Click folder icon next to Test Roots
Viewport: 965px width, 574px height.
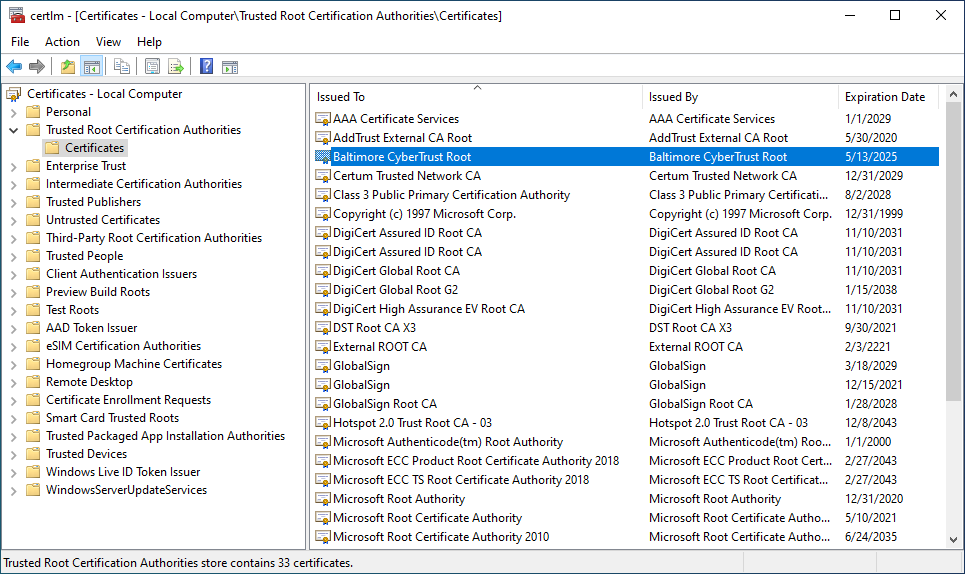33,309
